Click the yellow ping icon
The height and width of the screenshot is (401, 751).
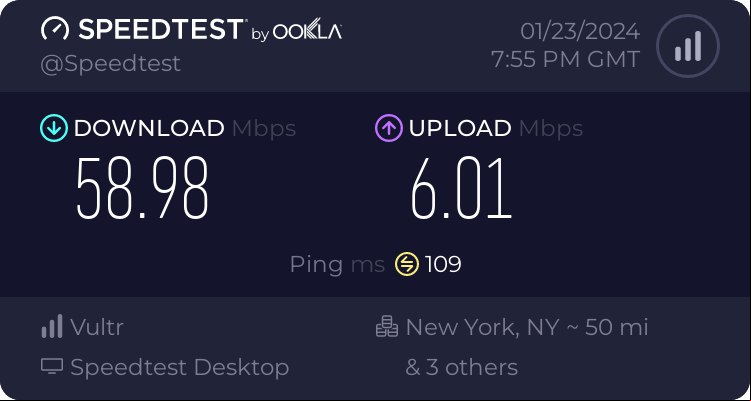click(407, 264)
